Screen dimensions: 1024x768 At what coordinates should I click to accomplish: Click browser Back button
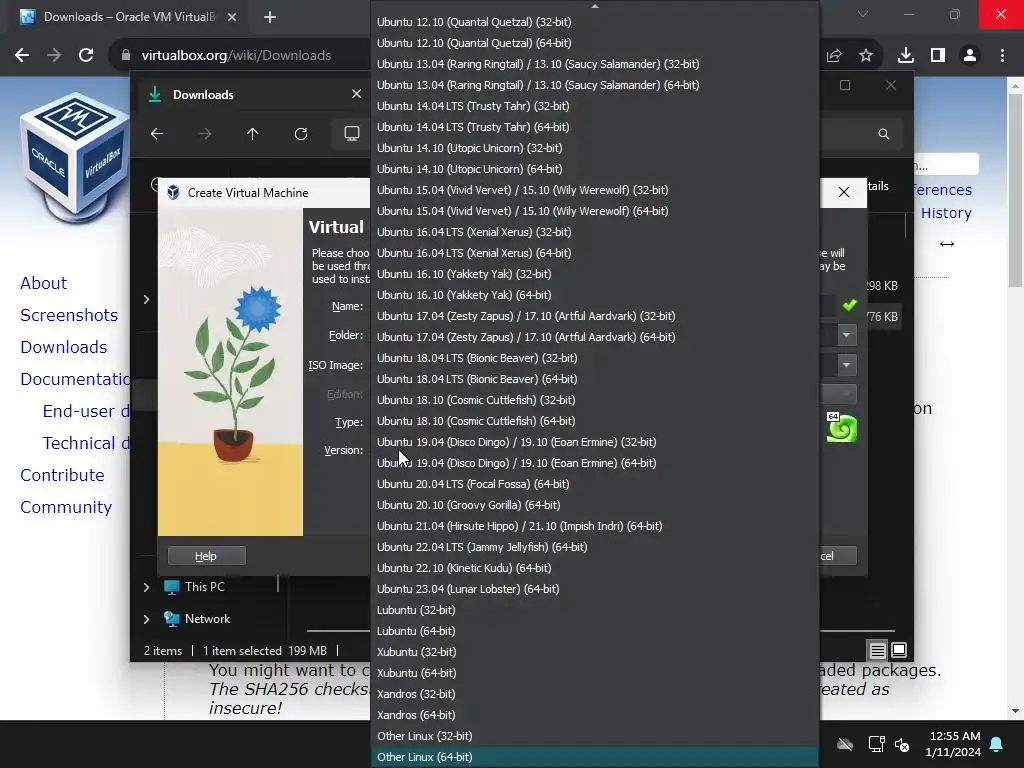pyautogui.click(x=22, y=56)
